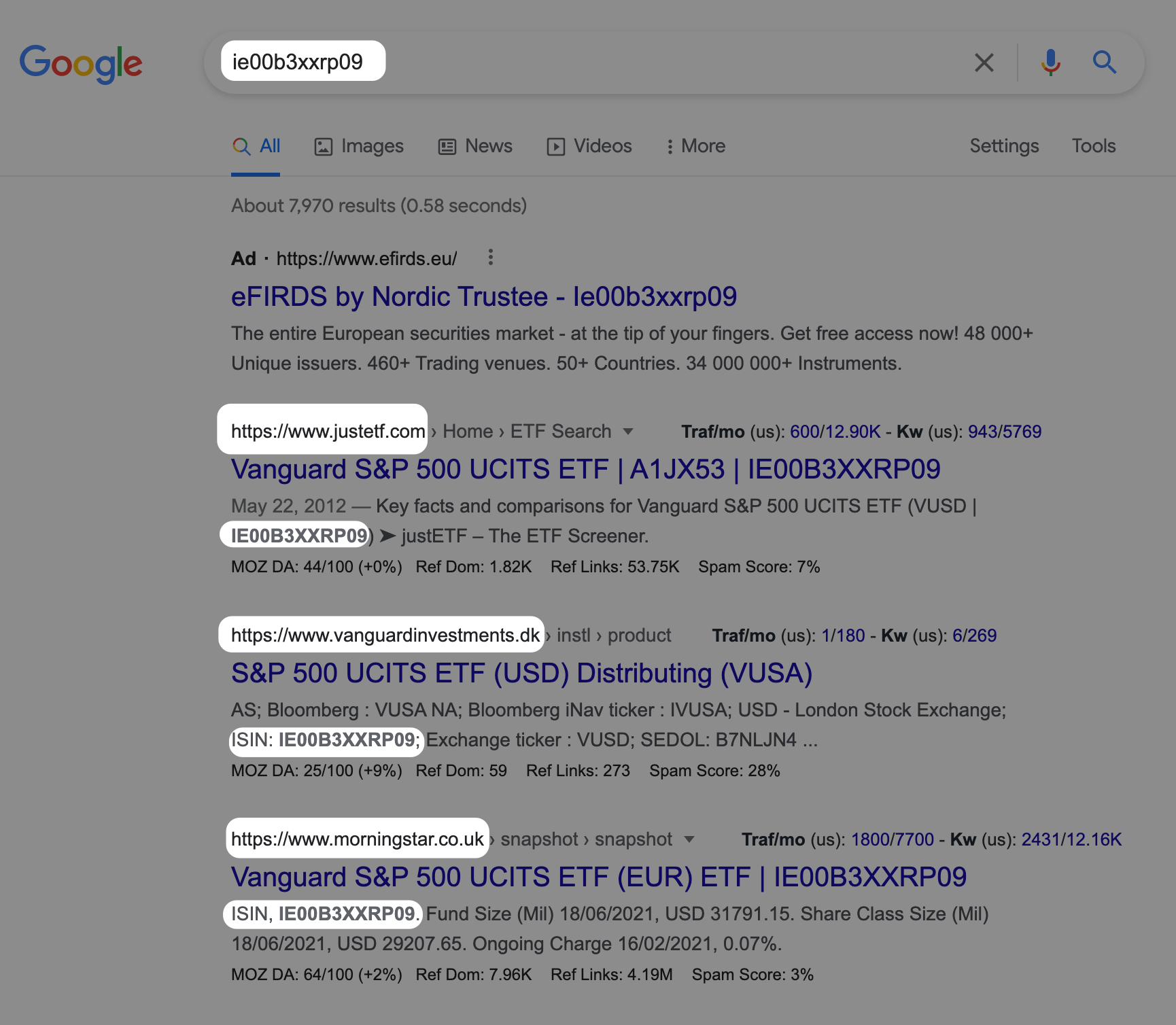Click justetf traffic value 600/12.90K
The width and height of the screenshot is (1176, 1025).
(x=835, y=432)
